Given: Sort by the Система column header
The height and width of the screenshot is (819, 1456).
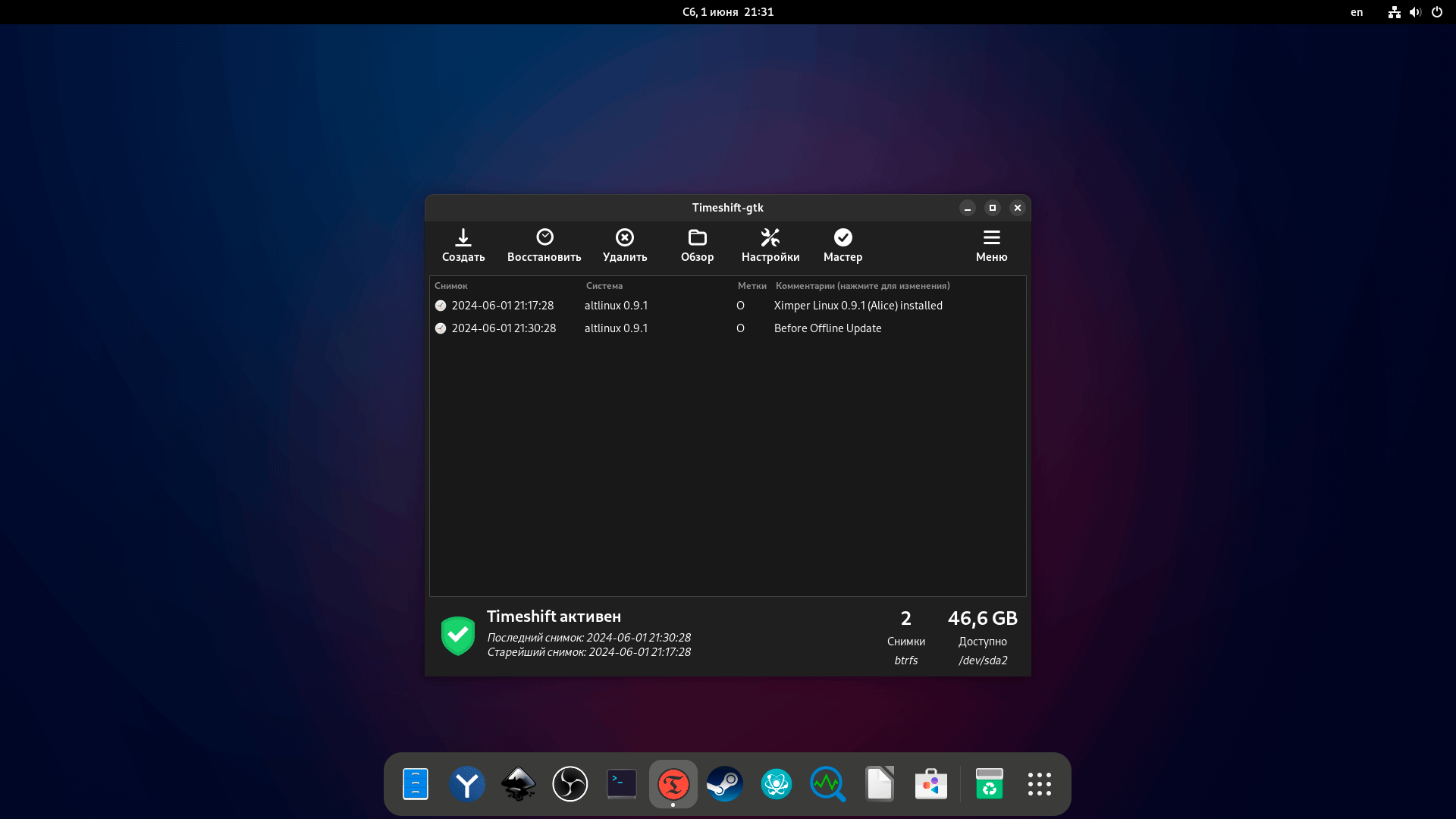Looking at the screenshot, I should 604,286.
